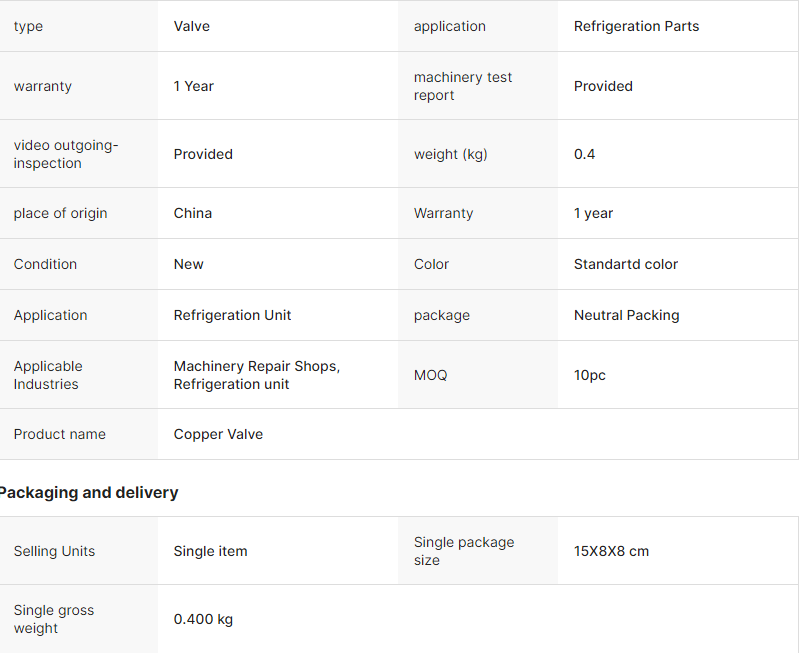Select the "New" condition value
This screenshot has width=799, height=653.
click(x=189, y=264)
